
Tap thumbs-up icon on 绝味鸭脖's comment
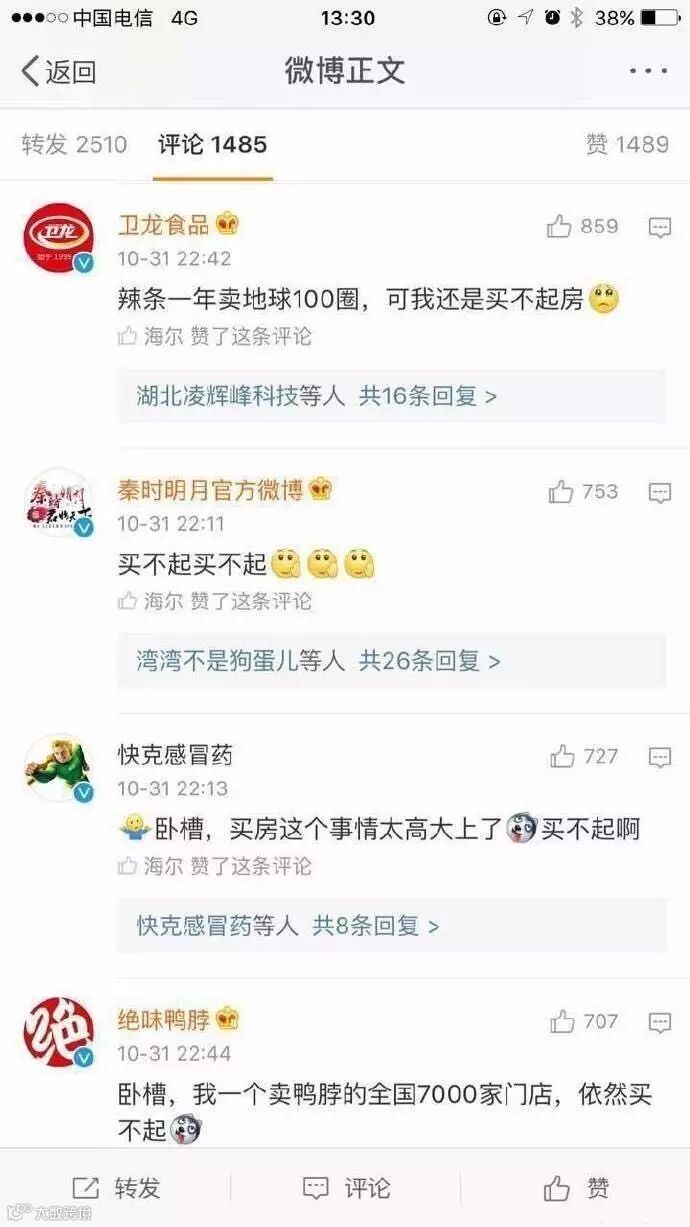562,1022
